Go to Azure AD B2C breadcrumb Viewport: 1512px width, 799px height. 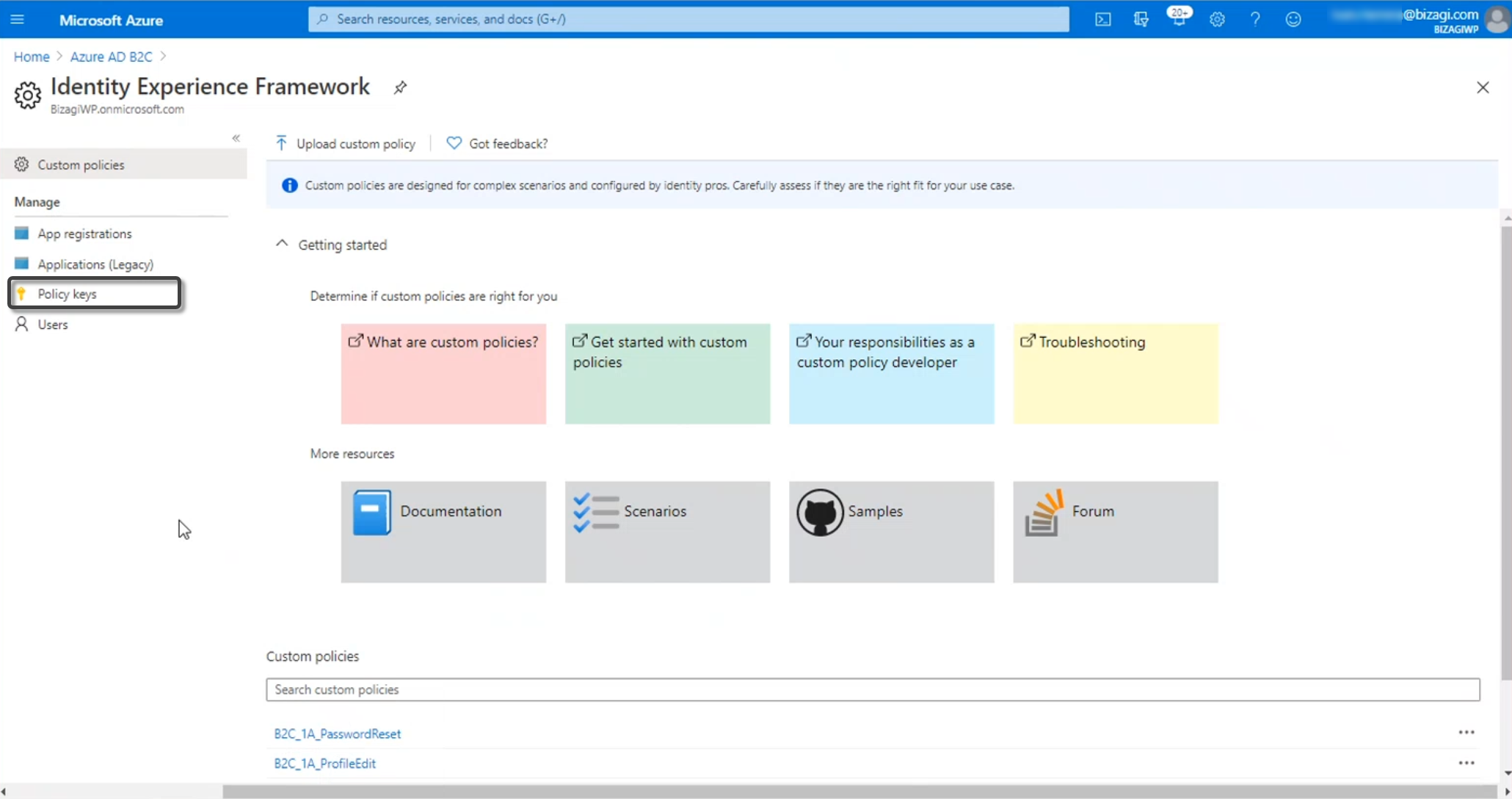pos(111,57)
